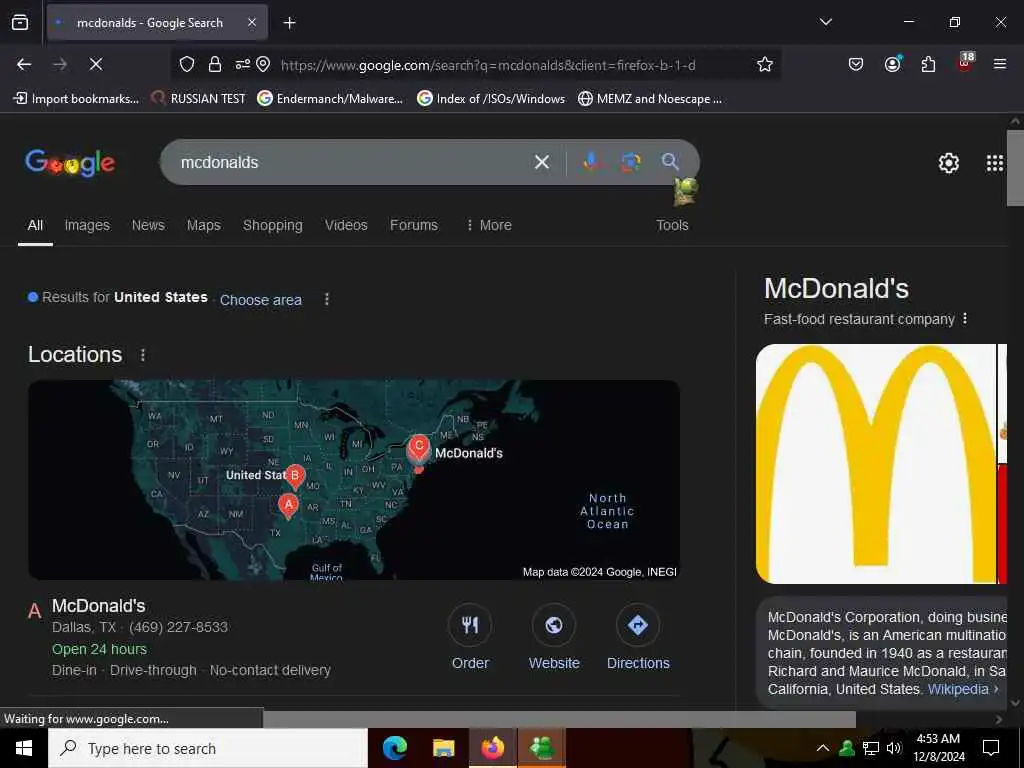Open the extensions puzzle icon
Screen dimensions: 1024x768
928,64
